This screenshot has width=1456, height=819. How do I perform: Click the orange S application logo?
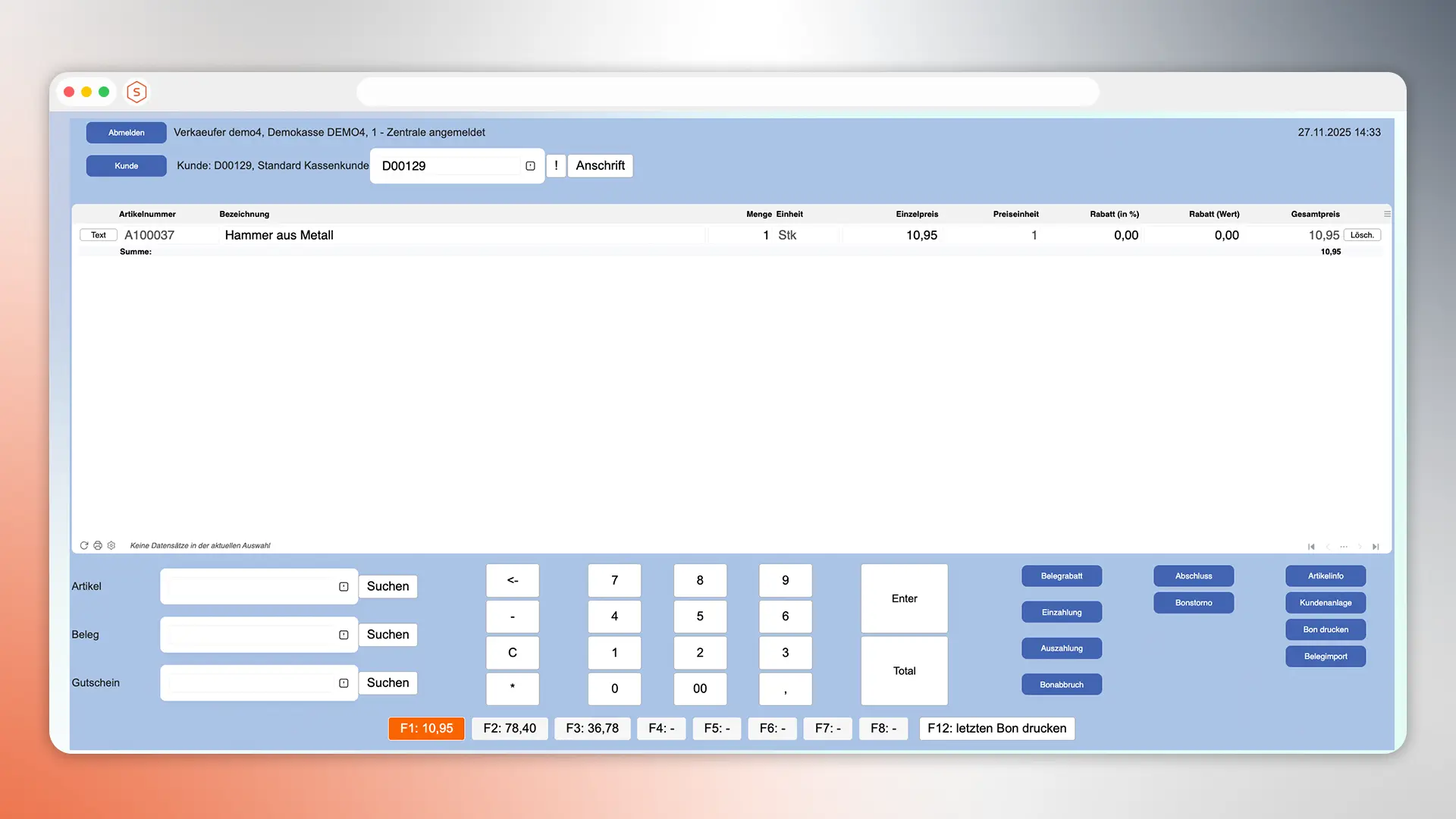[136, 92]
